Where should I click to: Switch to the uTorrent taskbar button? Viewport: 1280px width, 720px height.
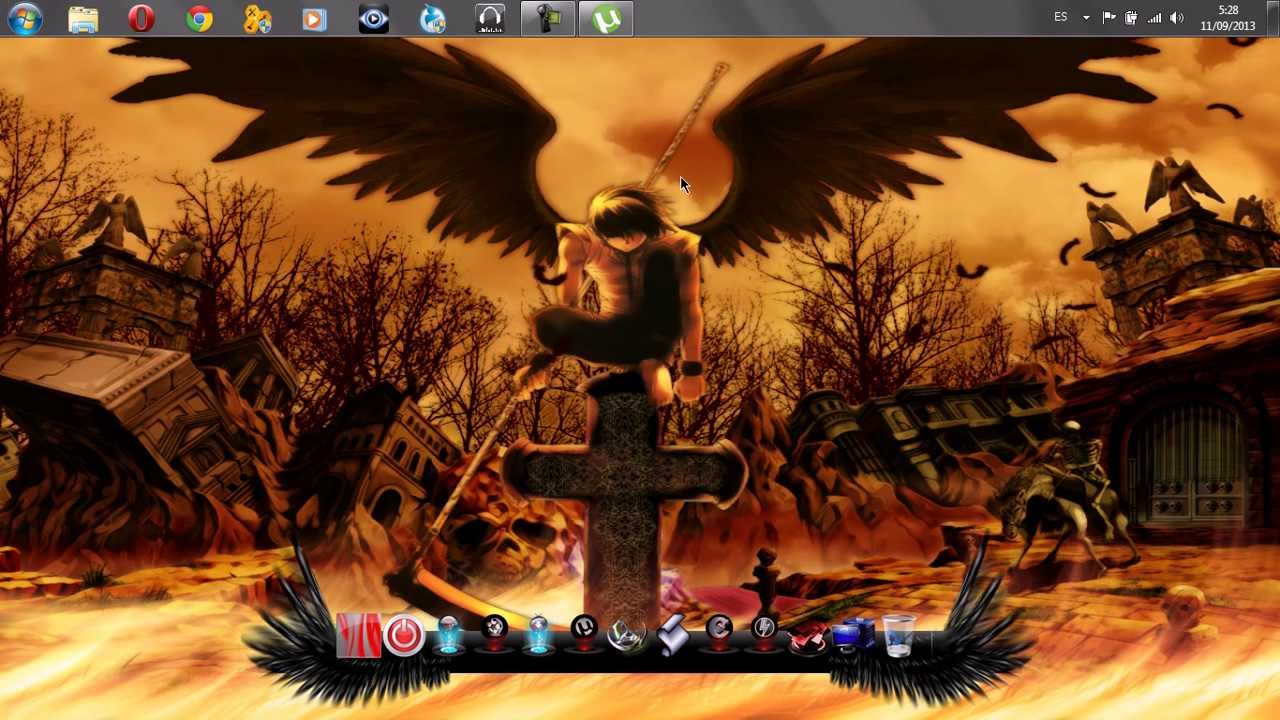point(606,18)
